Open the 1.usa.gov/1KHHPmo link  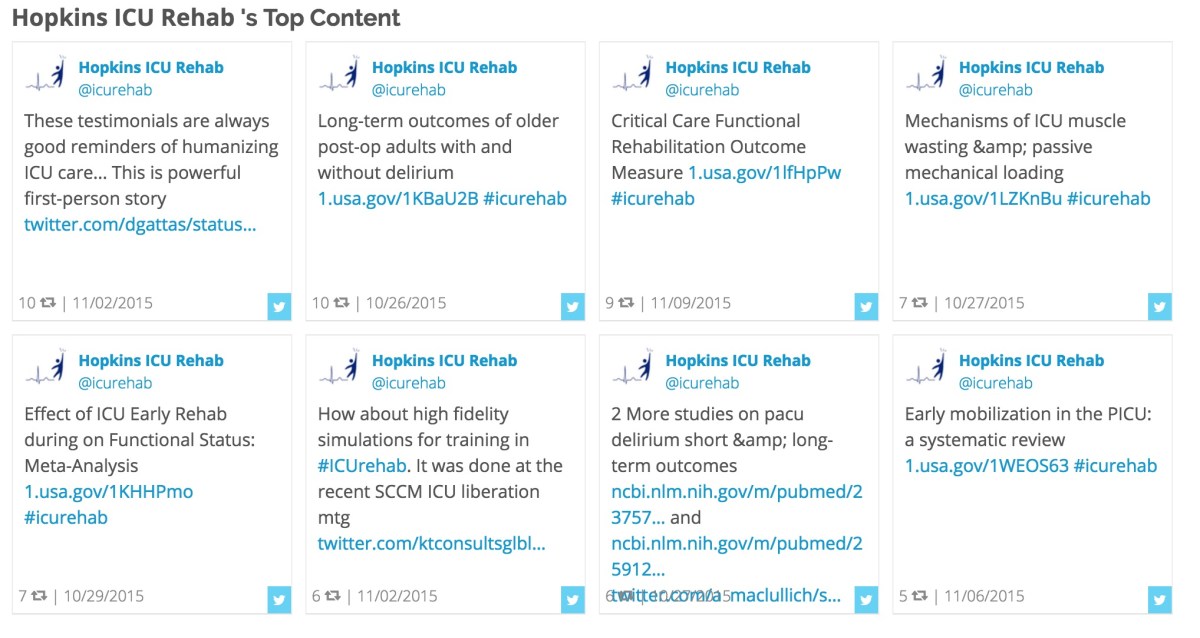point(108,492)
